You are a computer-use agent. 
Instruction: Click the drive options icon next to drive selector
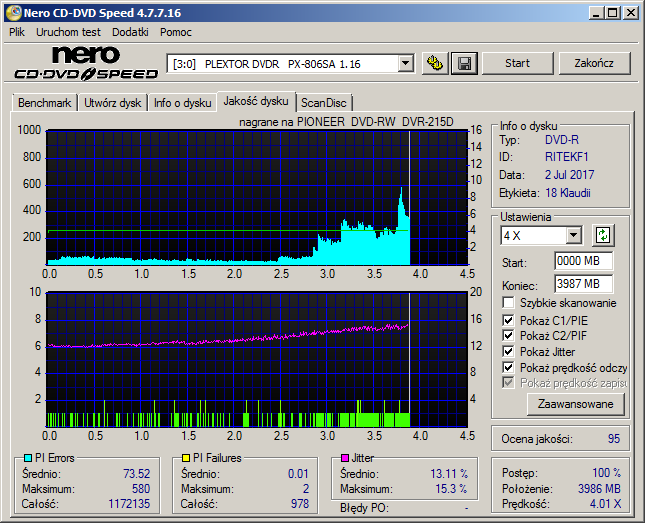click(x=435, y=63)
